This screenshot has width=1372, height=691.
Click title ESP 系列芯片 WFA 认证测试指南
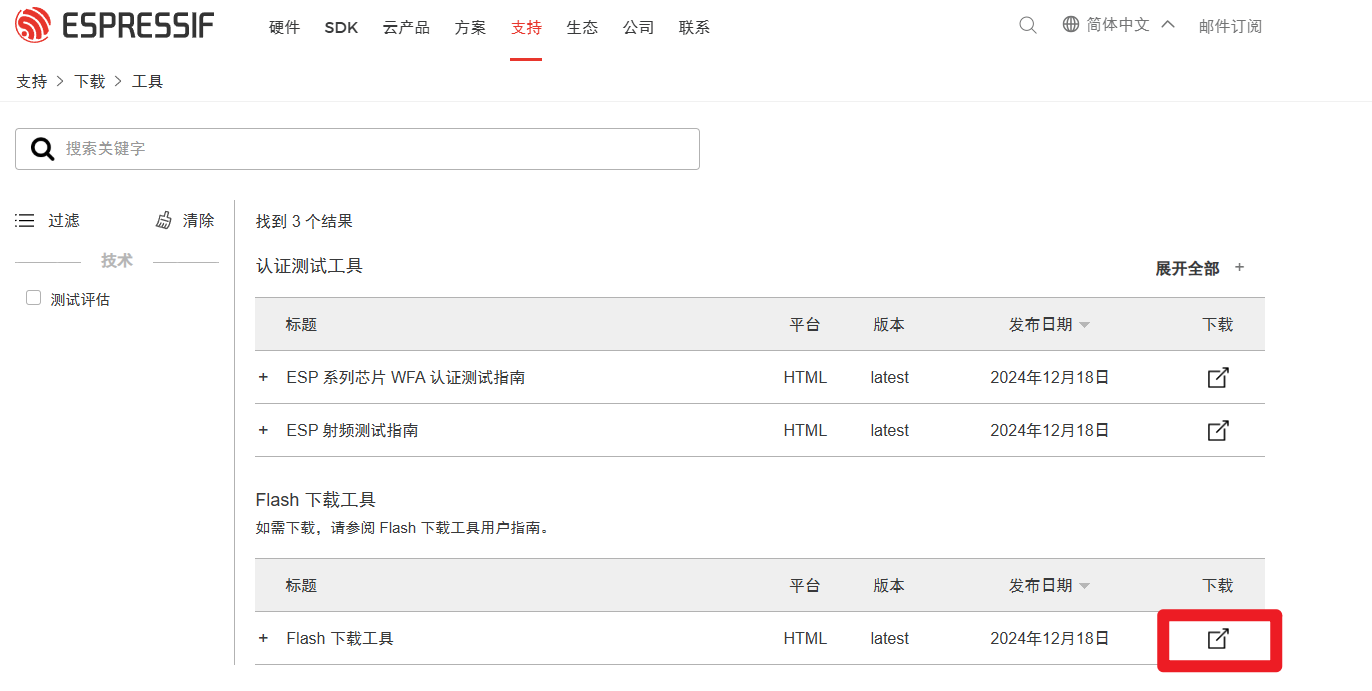tap(406, 378)
